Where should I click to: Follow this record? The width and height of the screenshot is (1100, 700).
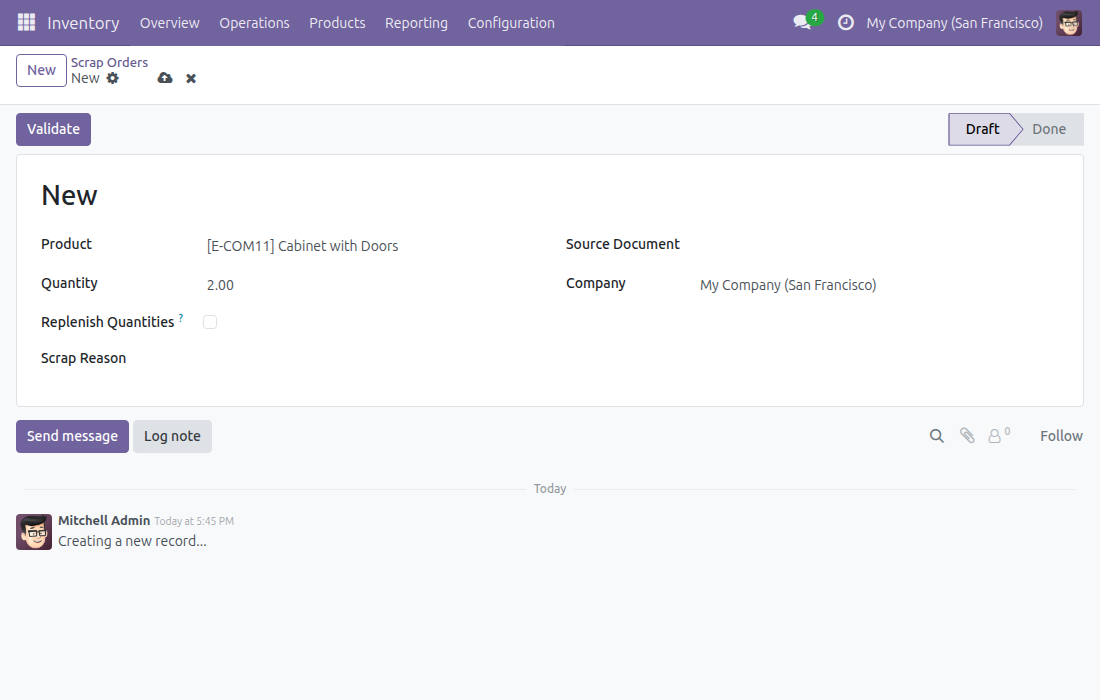tap(1061, 436)
